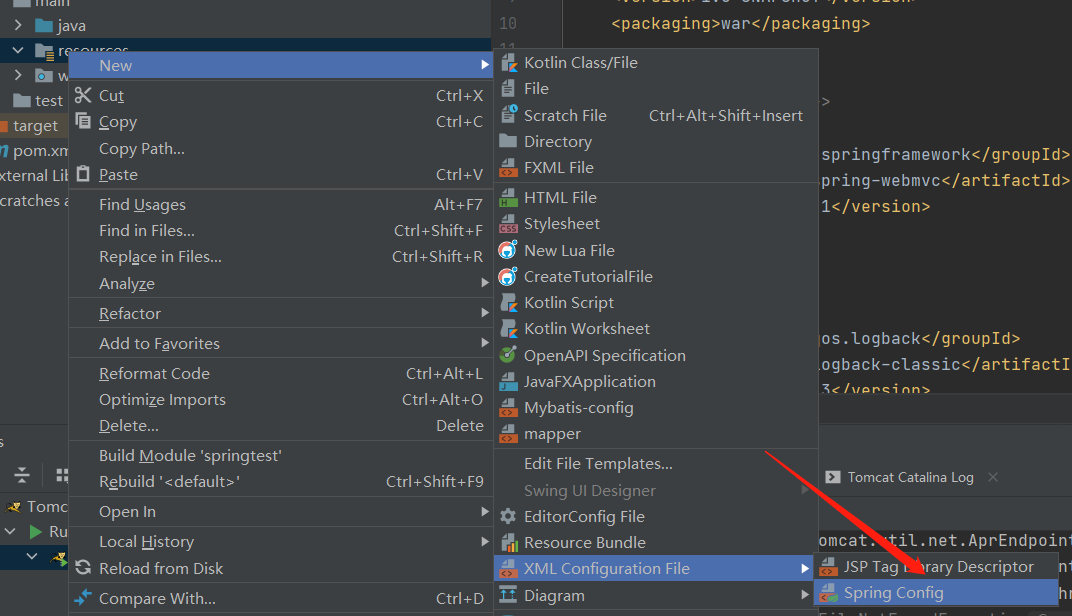Click the New Lua File icon
This screenshot has width=1072, height=616.
click(508, 250)
